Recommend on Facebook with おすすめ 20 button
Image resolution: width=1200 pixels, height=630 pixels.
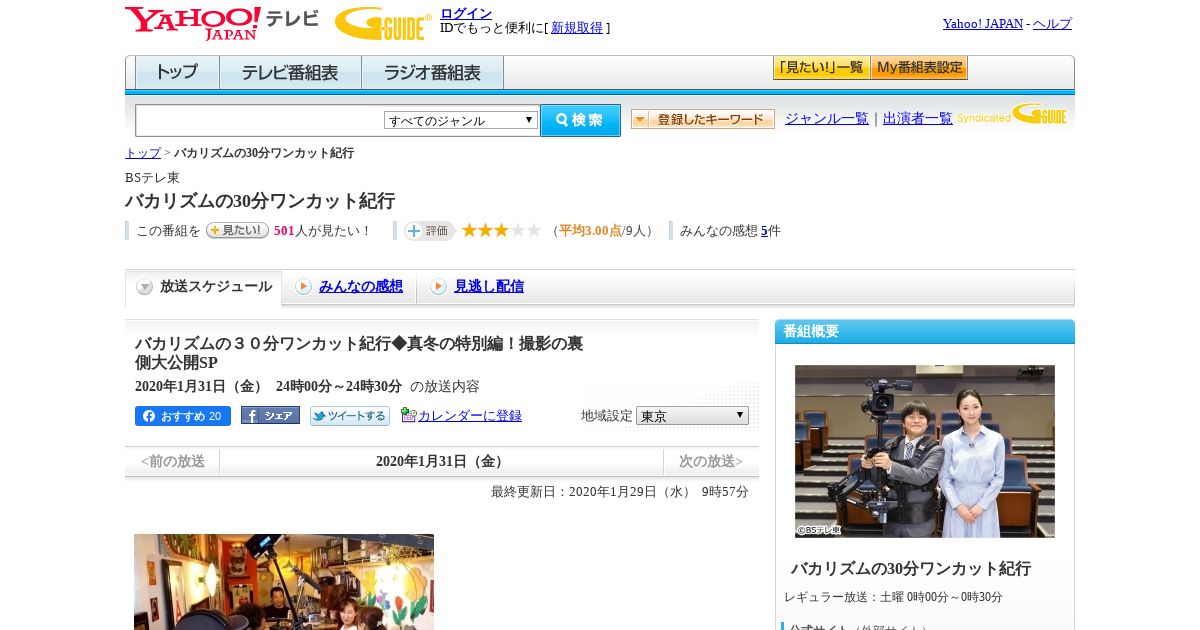pos(183,416)
